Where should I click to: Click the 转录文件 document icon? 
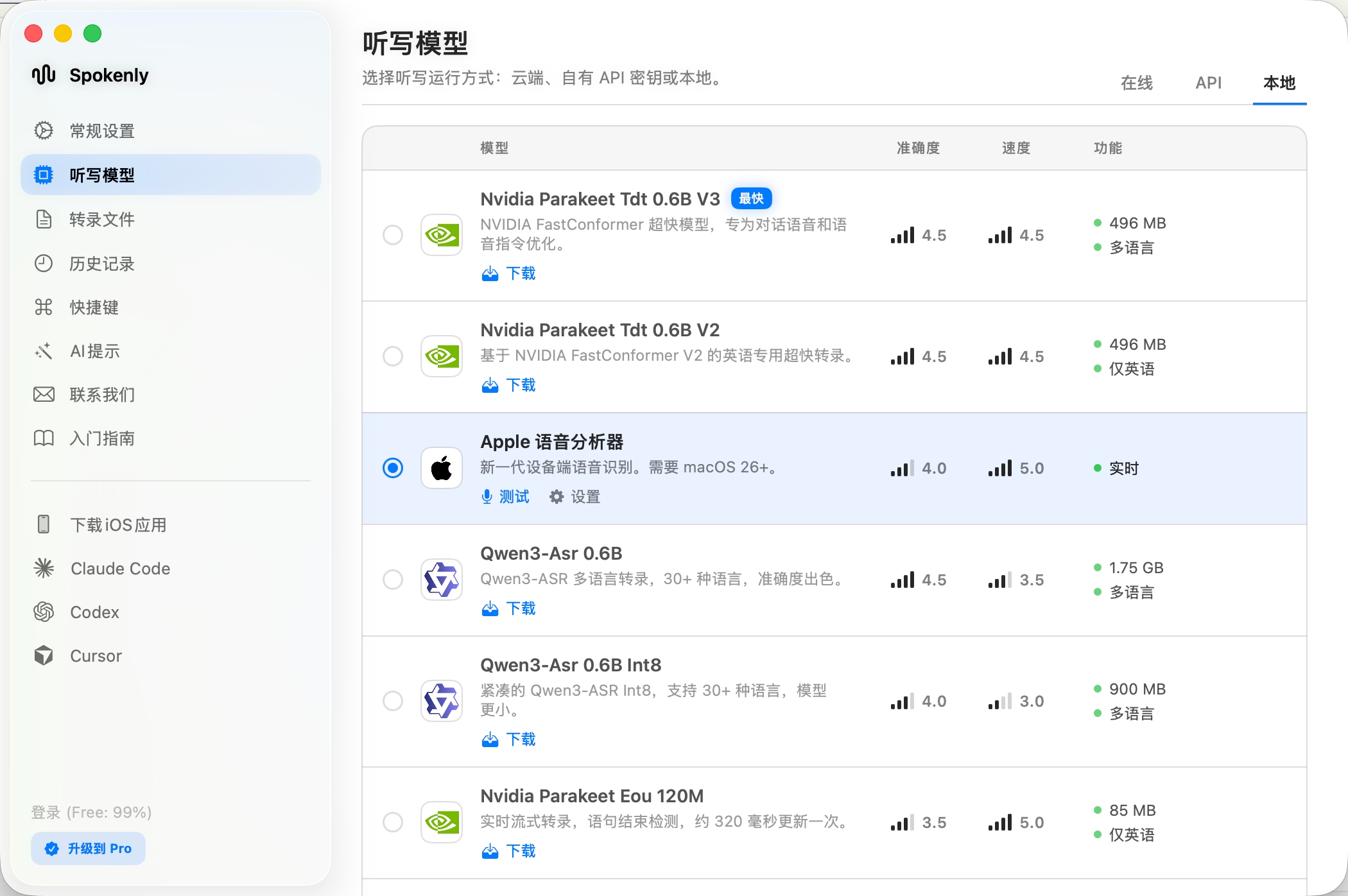[x=44, y=219]
